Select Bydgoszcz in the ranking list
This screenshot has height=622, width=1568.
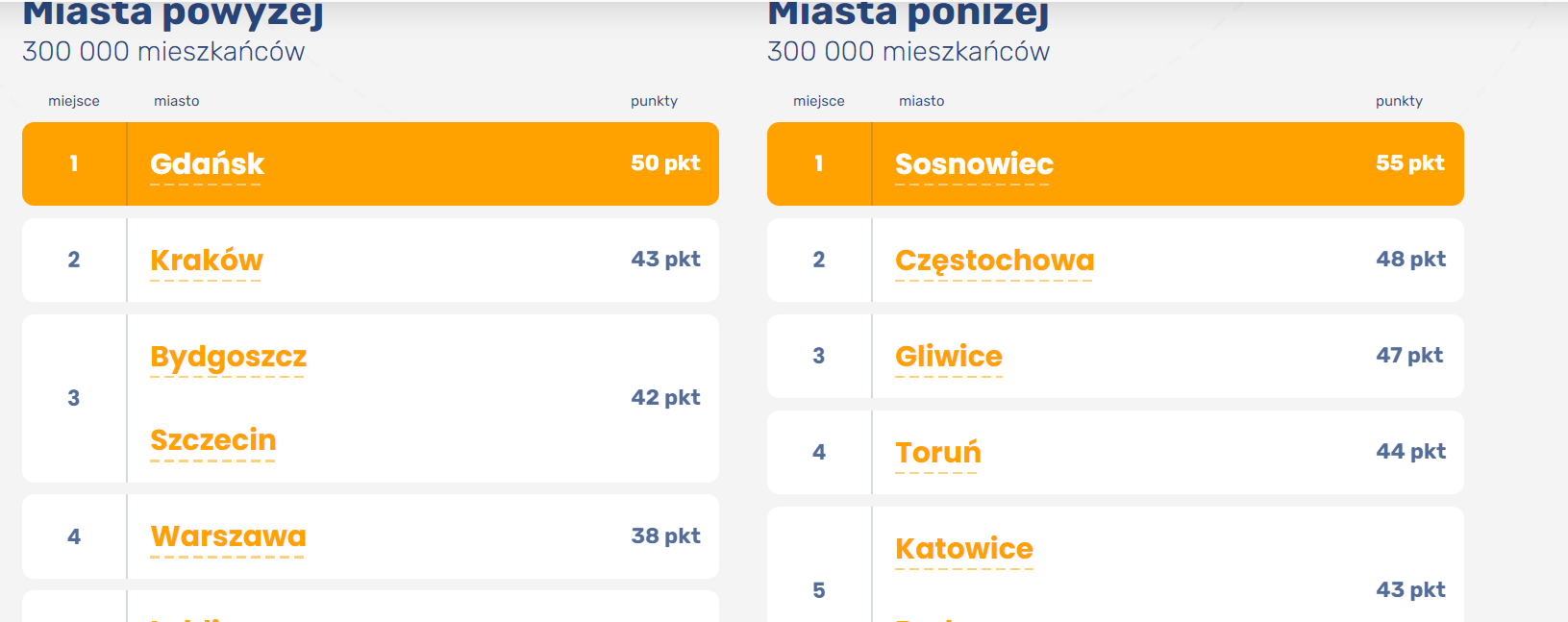tap(228, 357)
